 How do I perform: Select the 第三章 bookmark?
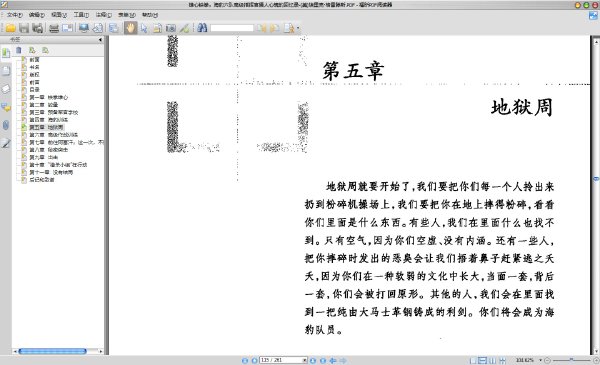(54, 112)
